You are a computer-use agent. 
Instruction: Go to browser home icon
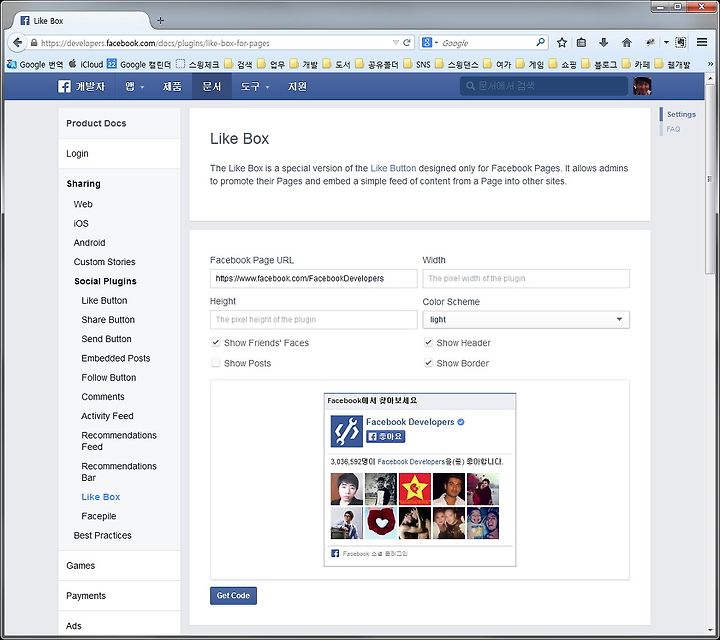[626, 43]
